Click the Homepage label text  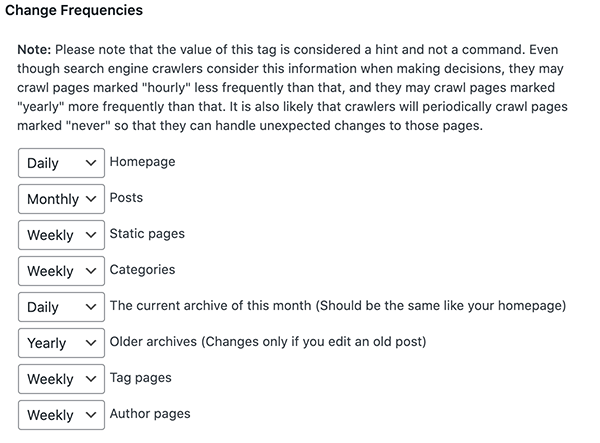142,162
